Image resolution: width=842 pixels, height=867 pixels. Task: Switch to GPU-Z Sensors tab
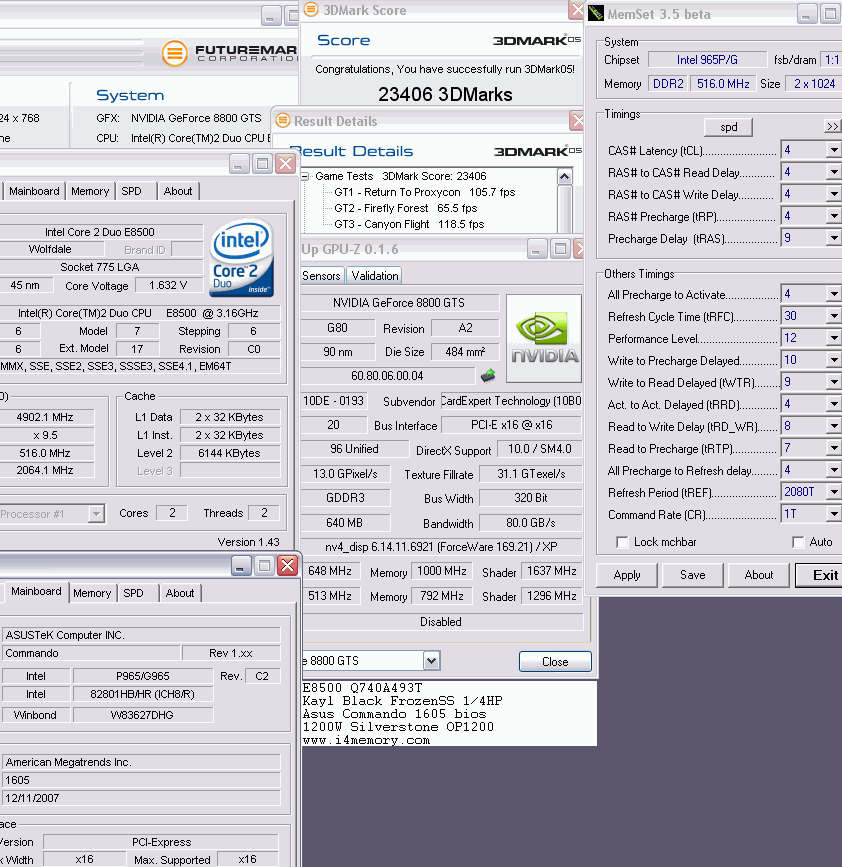click(x=321, y=276)
